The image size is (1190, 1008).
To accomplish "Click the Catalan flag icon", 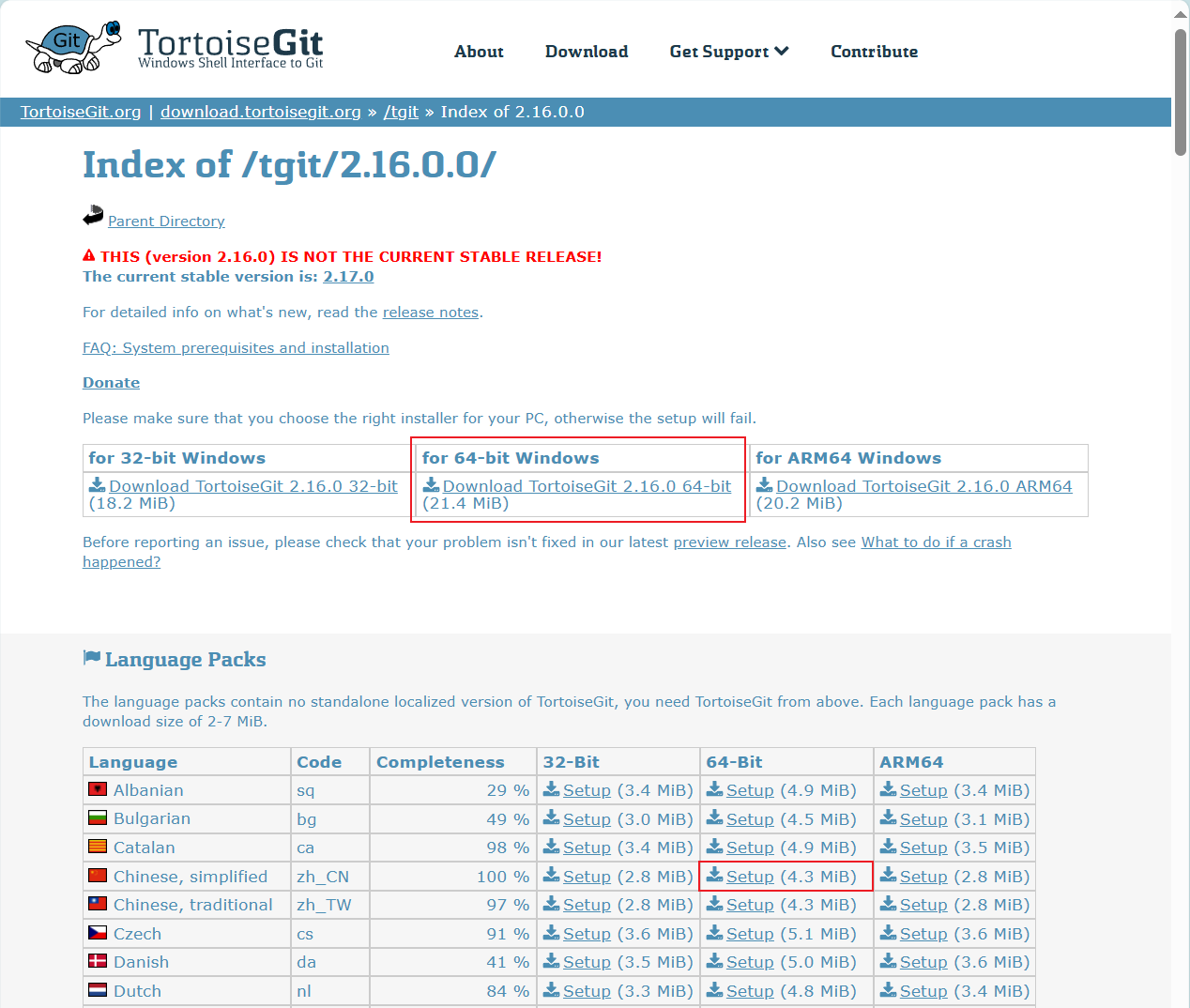I will click(x=98, y=847).
